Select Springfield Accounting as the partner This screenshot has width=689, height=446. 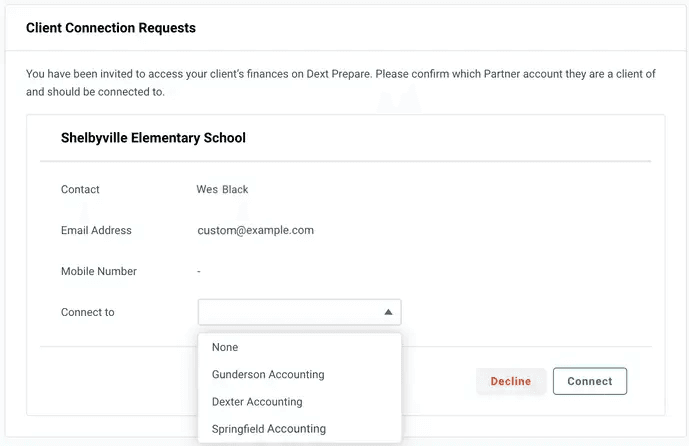pyautogui.click(x=269, y=429)
